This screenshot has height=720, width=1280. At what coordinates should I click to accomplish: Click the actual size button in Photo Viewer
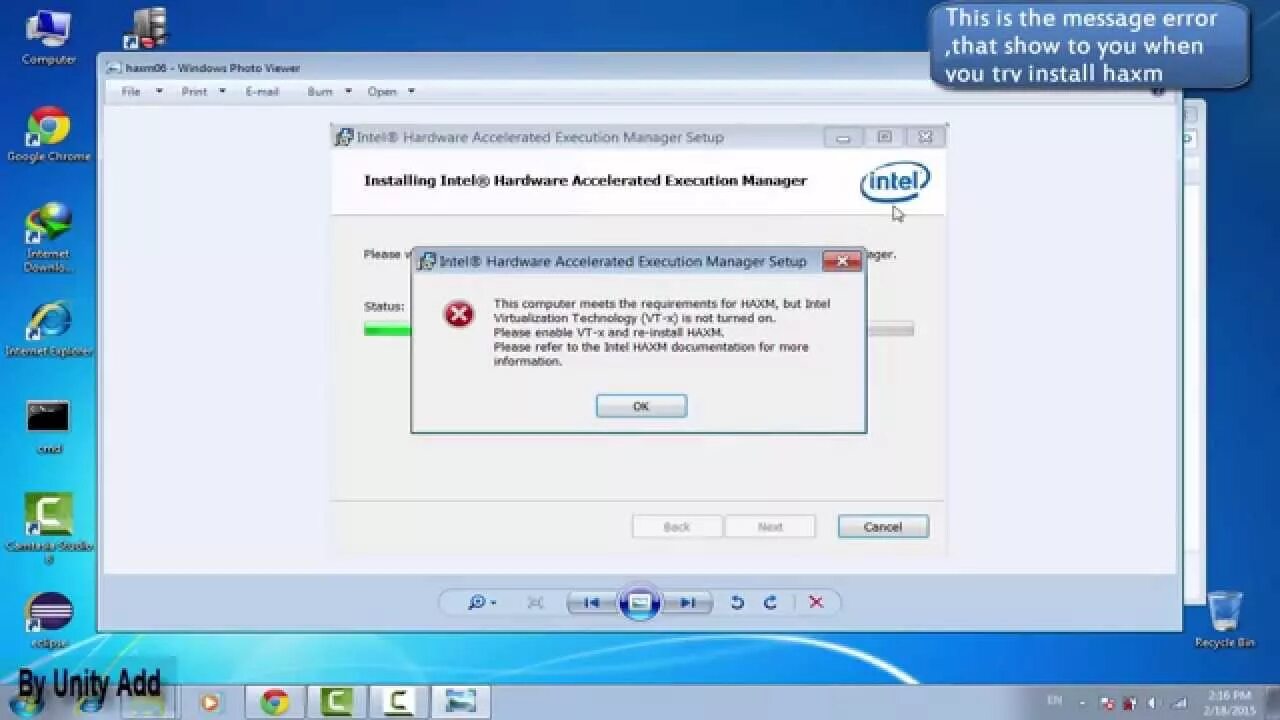click(535, 602)
